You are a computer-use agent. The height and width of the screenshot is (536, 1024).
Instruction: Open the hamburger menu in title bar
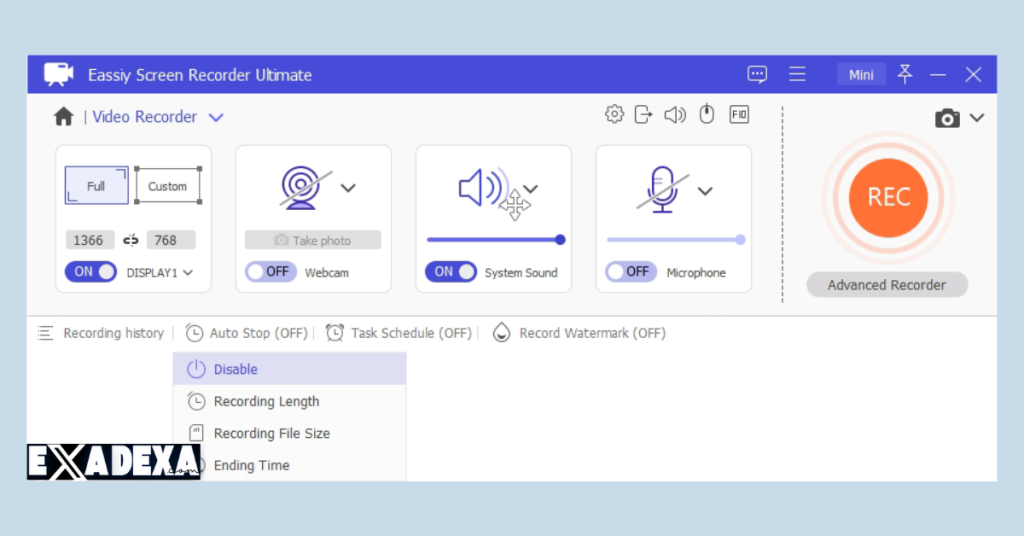pyautogui.click(x=797, y=74)
